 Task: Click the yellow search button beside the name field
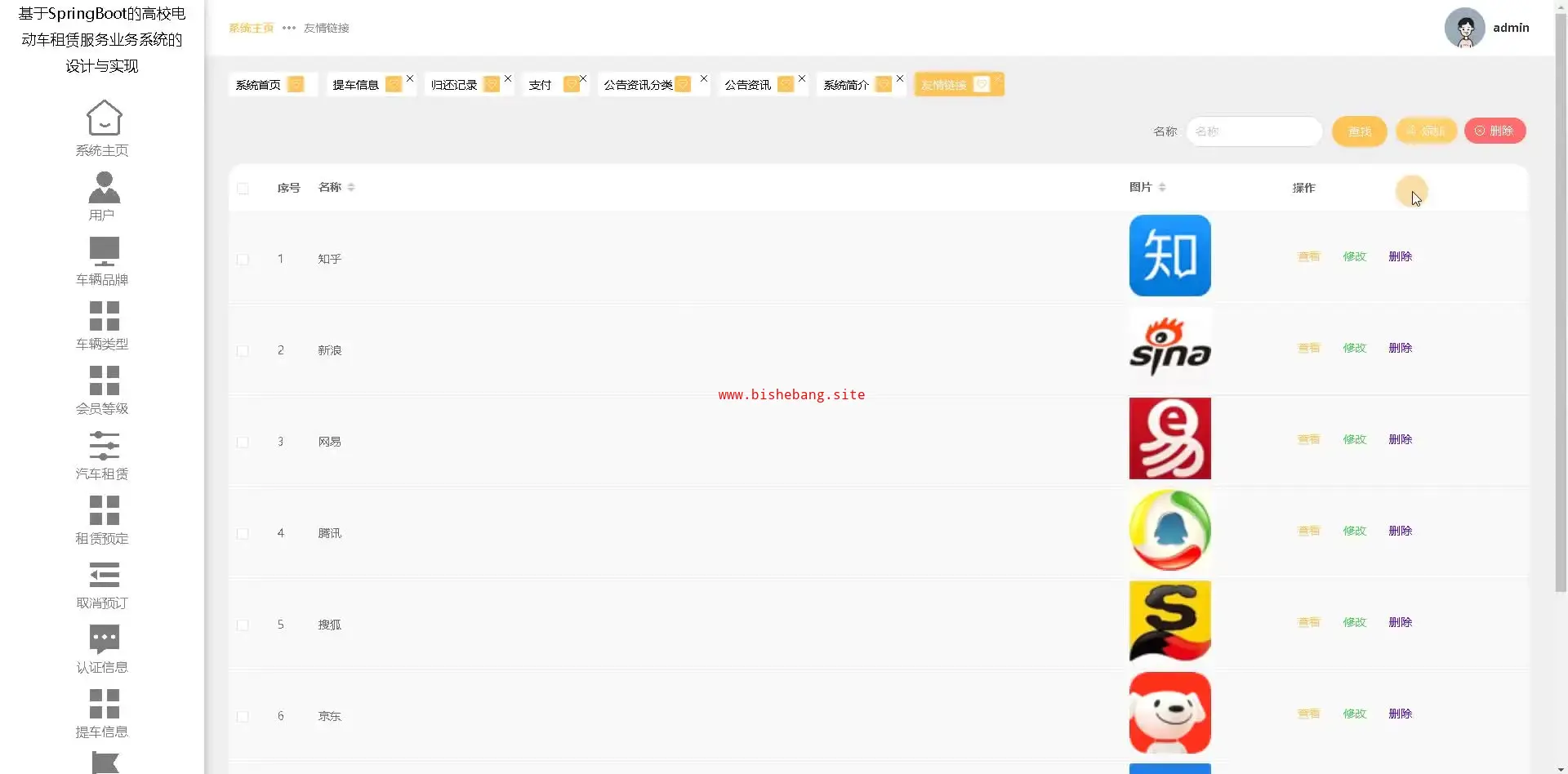[1359, 131]
